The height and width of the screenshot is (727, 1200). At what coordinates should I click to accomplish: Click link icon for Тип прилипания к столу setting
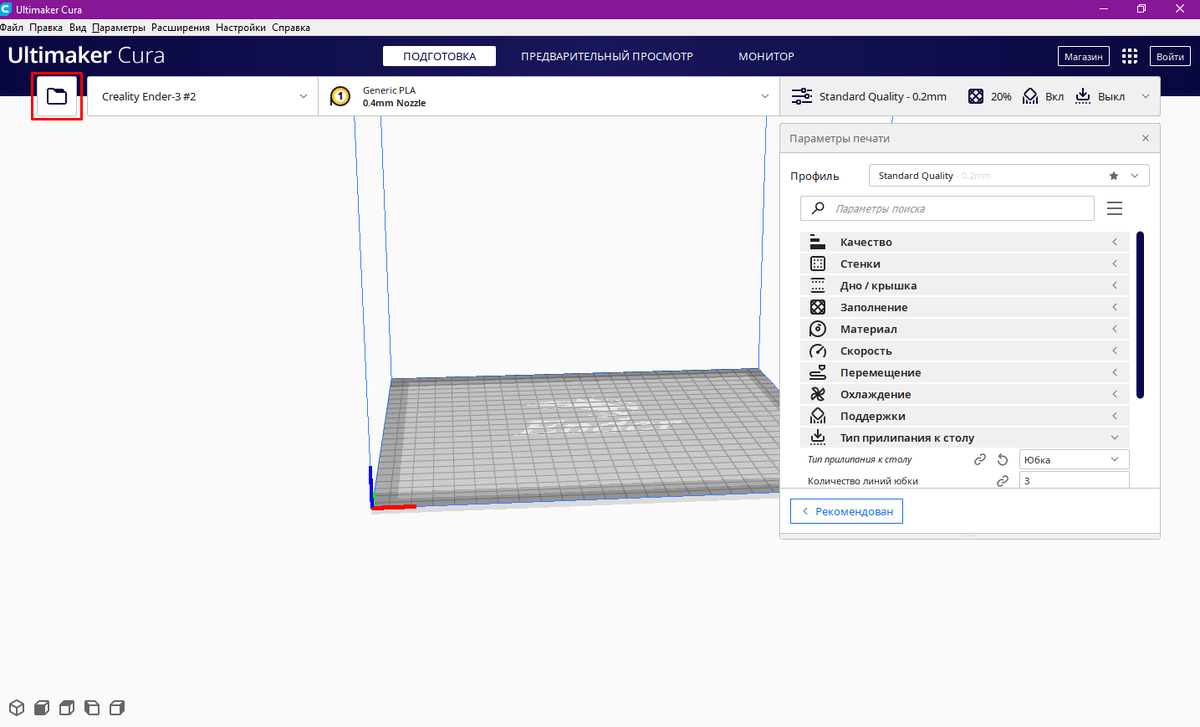point(980,460)
